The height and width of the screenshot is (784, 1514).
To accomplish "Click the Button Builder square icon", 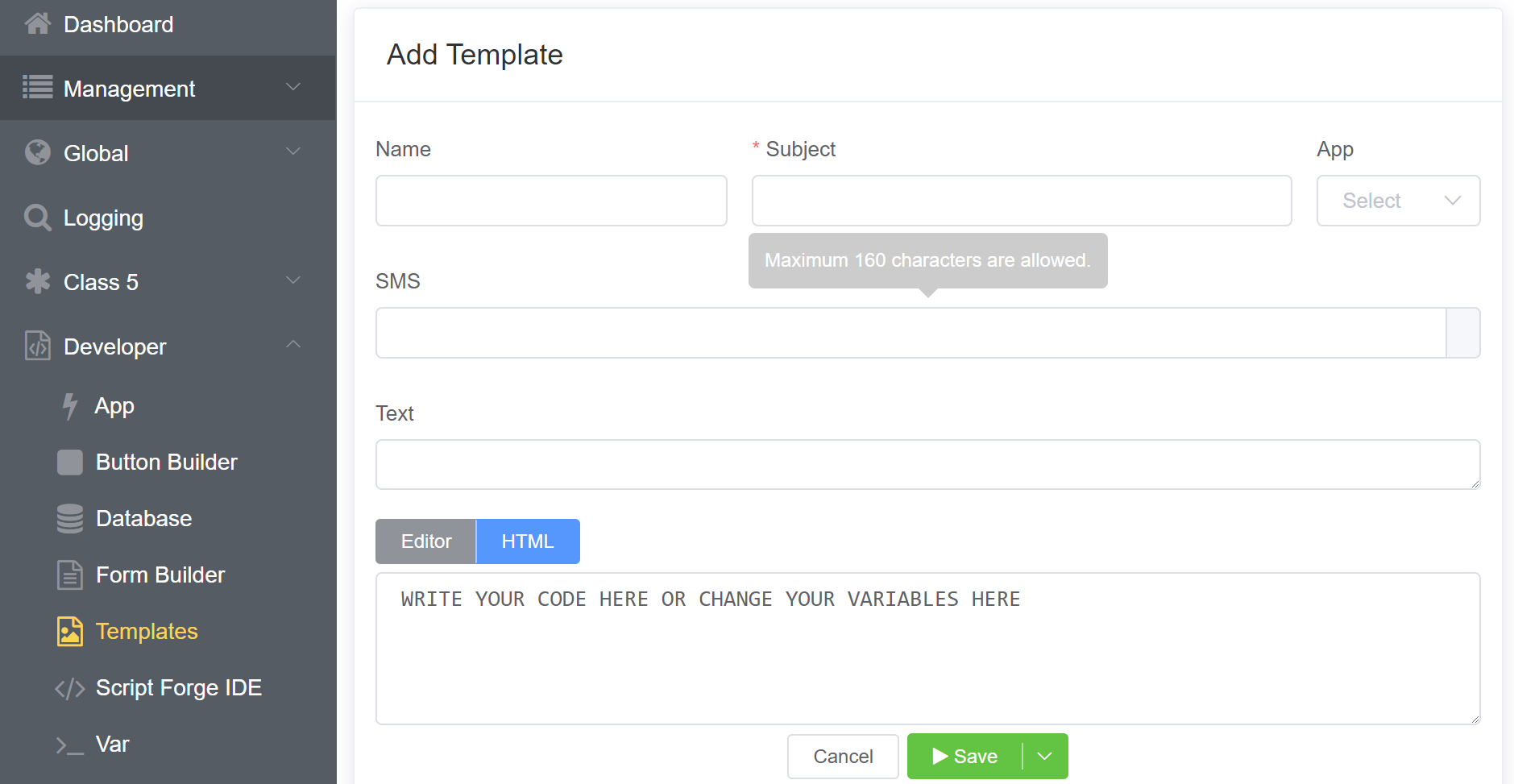I will pyautogui.click(x=70, y=463).
